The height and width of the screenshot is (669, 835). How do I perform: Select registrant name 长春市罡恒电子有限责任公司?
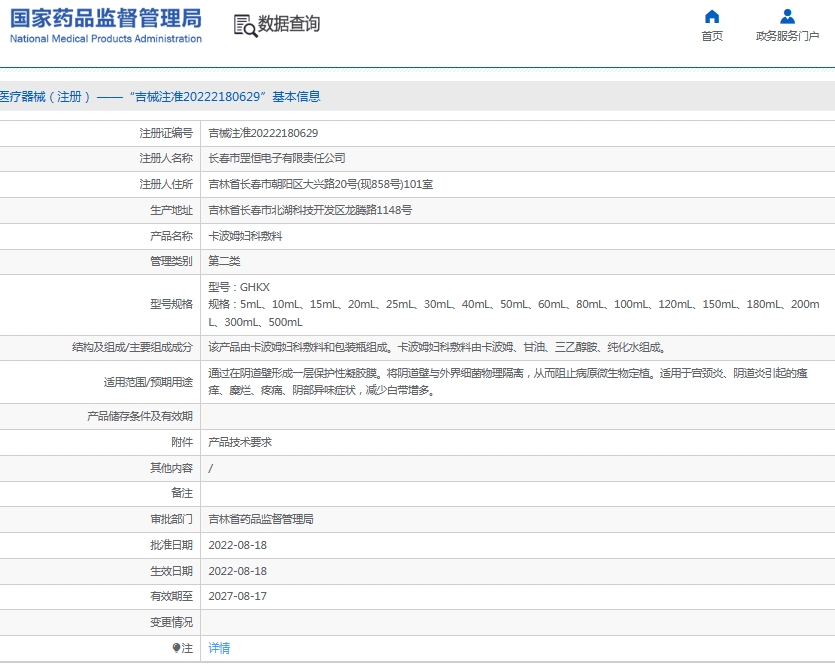tap(276, 158)
